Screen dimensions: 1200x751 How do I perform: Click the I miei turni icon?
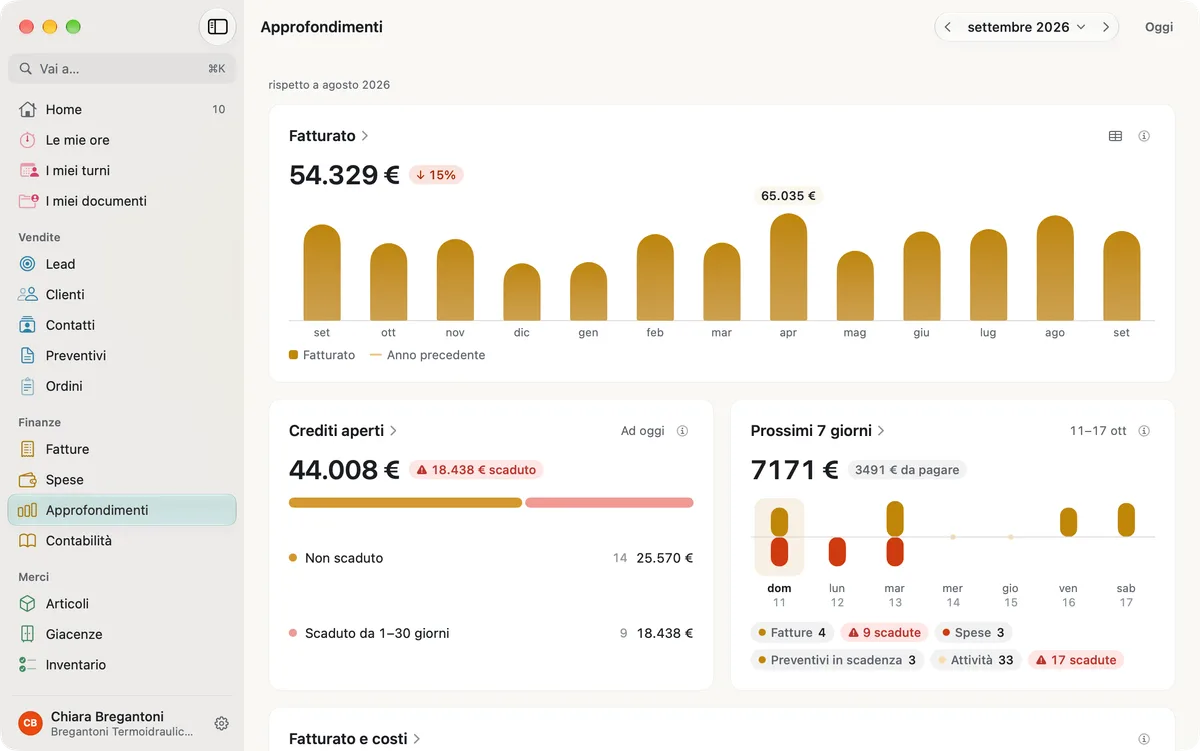point(28,170)
